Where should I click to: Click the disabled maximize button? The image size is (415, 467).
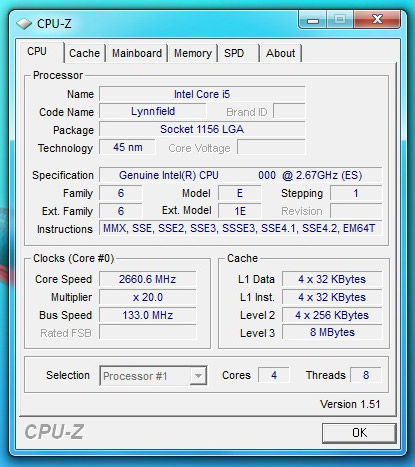coord(340,19)
